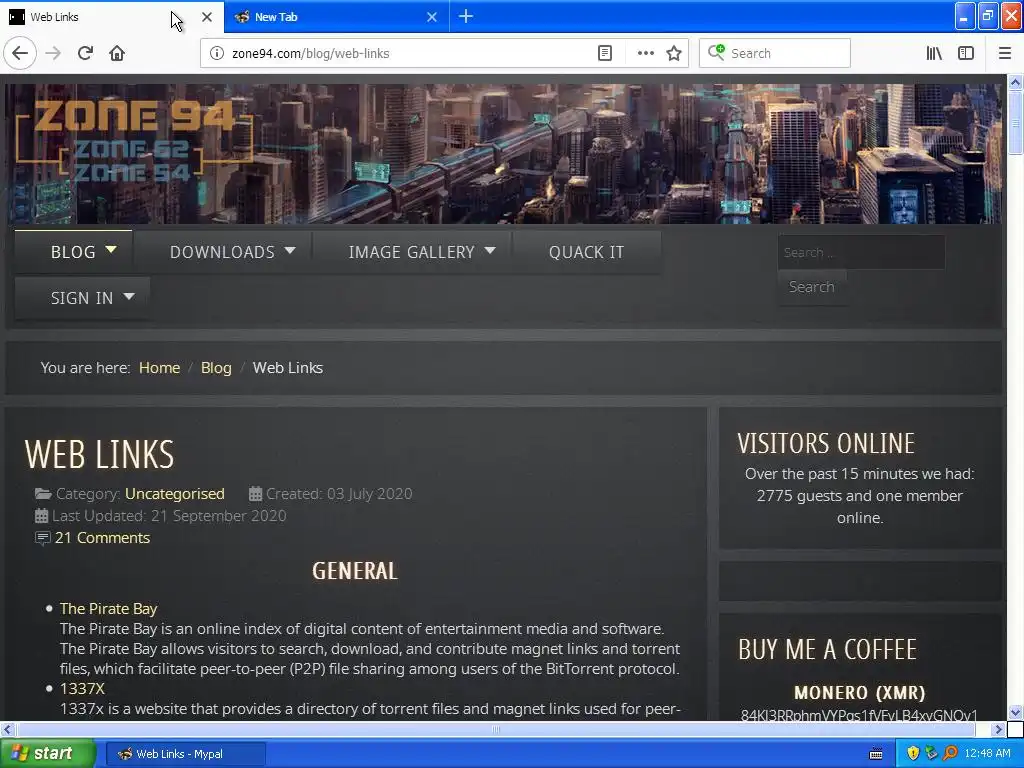Go back using the browser back arrow
Viewport: 1024px width, 768px height.
(x=20, y=53)
